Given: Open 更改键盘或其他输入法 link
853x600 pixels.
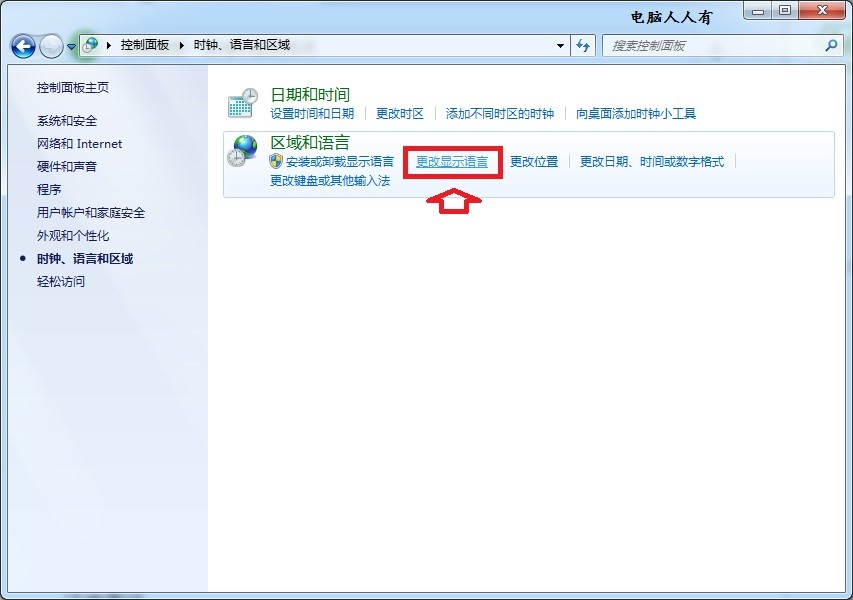Looking at the screenshot, I should pos(330,181).
